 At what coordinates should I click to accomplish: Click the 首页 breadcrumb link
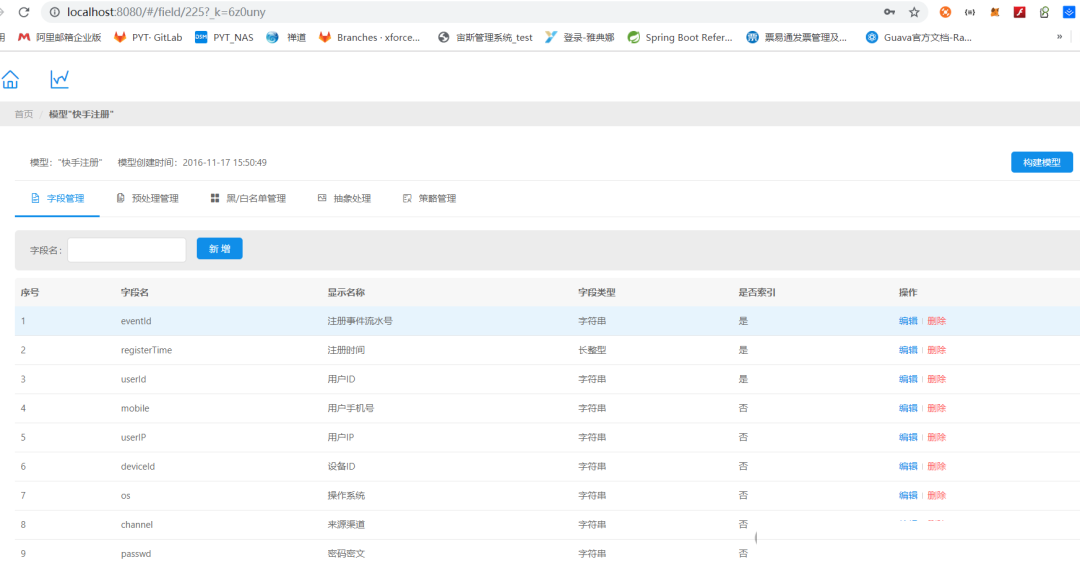(x=23, y=114)
